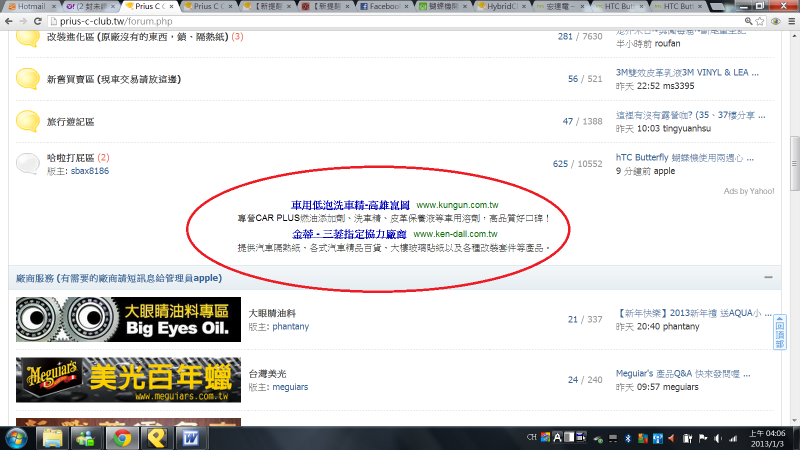Open the 金帝 - 三菱指定協力廠商 ad link
Screen dimensions: 800x450
349,234
